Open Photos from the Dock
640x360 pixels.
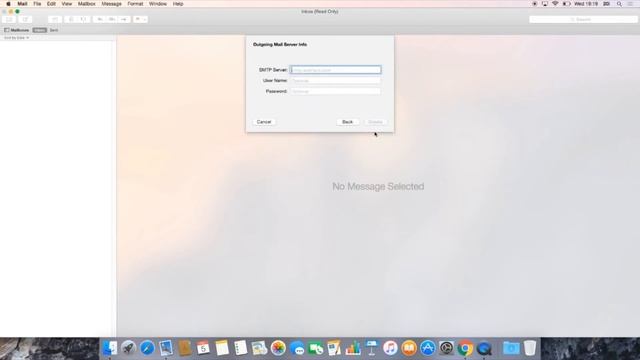click(x=278, y=348)
